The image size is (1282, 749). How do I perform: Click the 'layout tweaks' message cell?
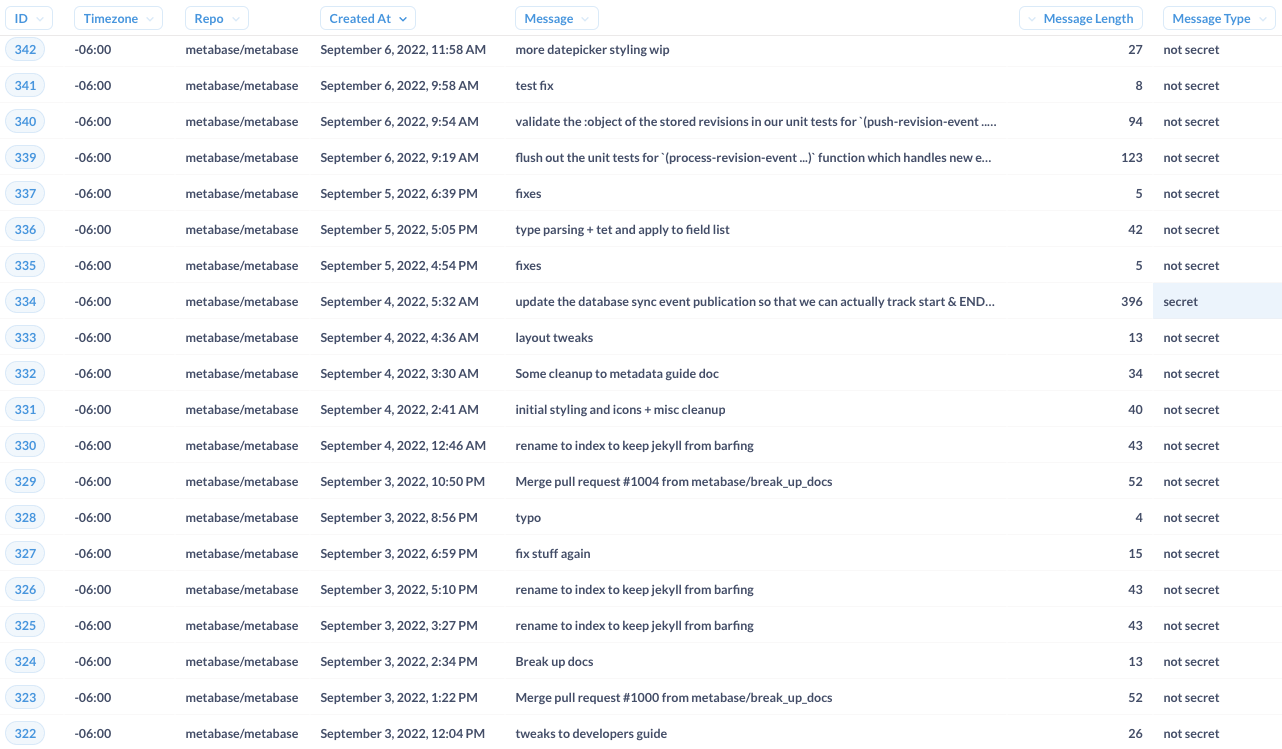pos(554,338)
